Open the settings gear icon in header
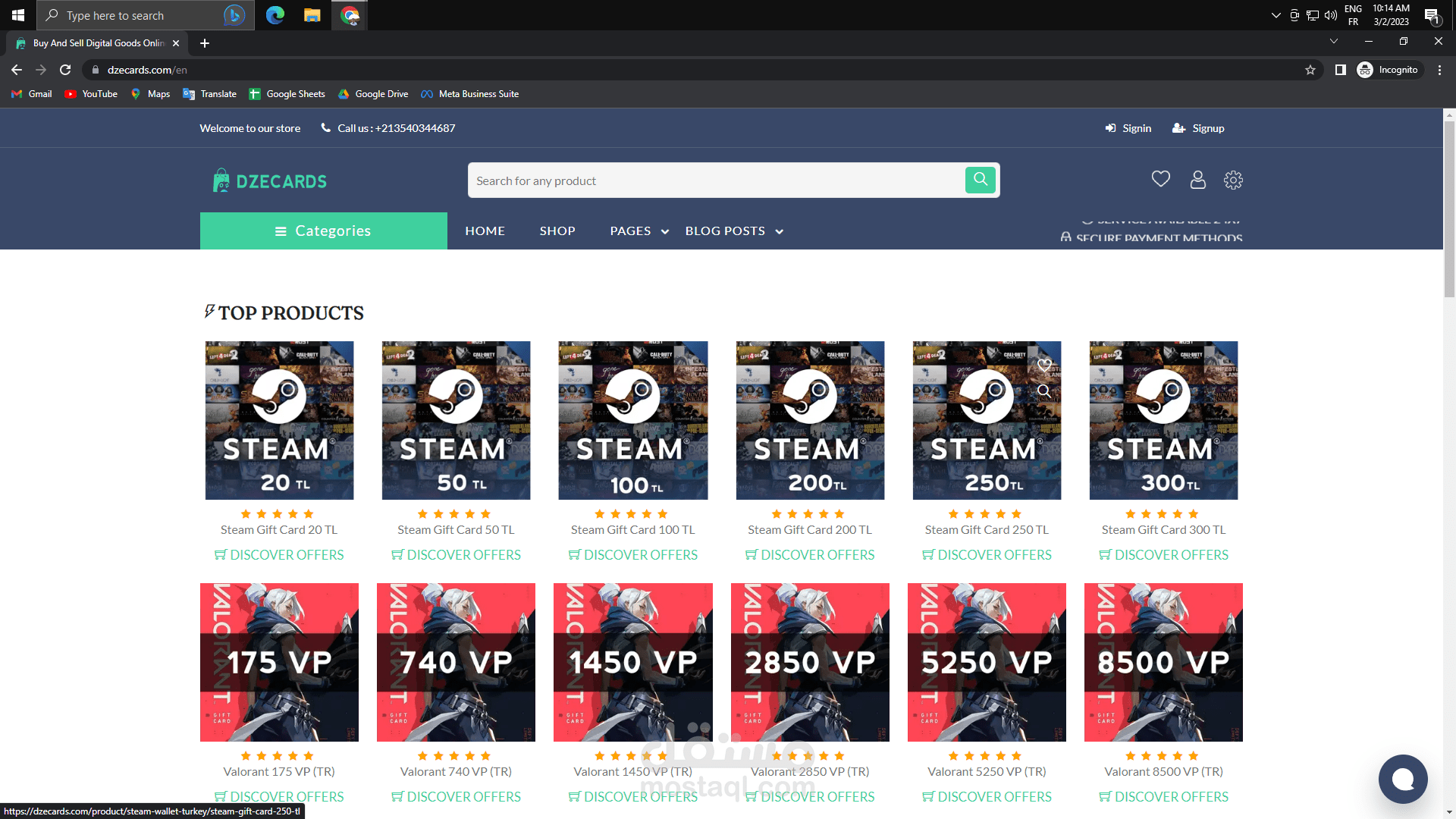The height and width of the screenshot is (819, 1456). tap(1234, 180)
